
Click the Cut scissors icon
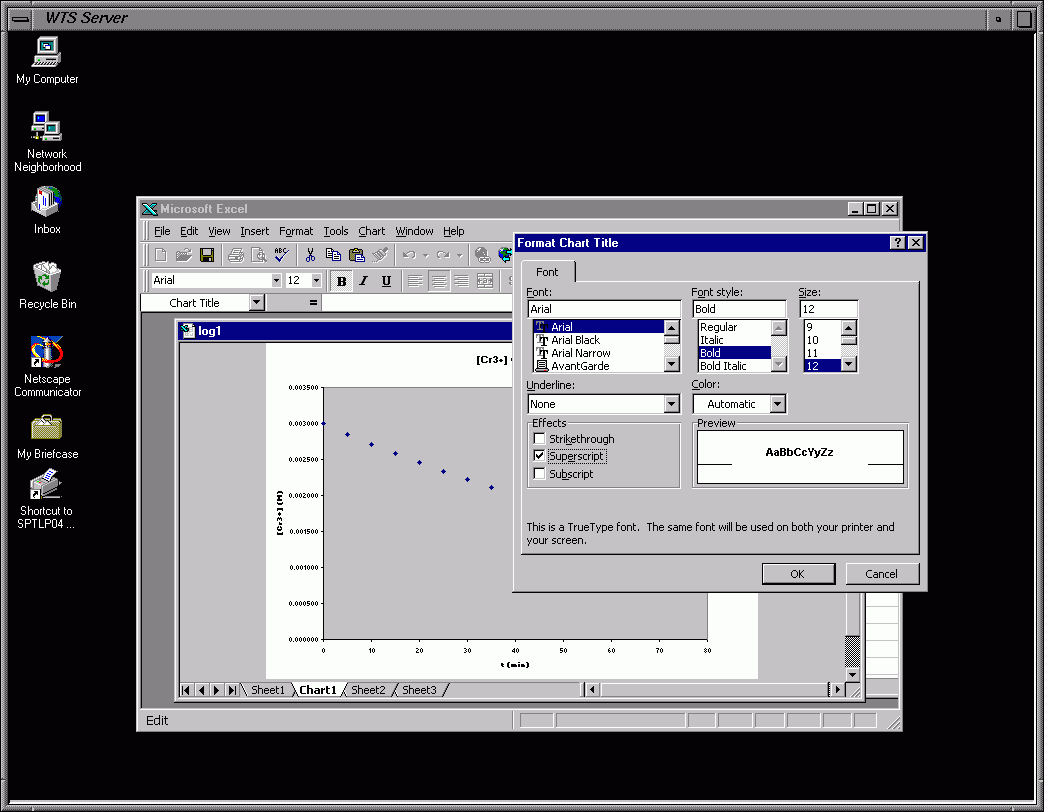311,255
